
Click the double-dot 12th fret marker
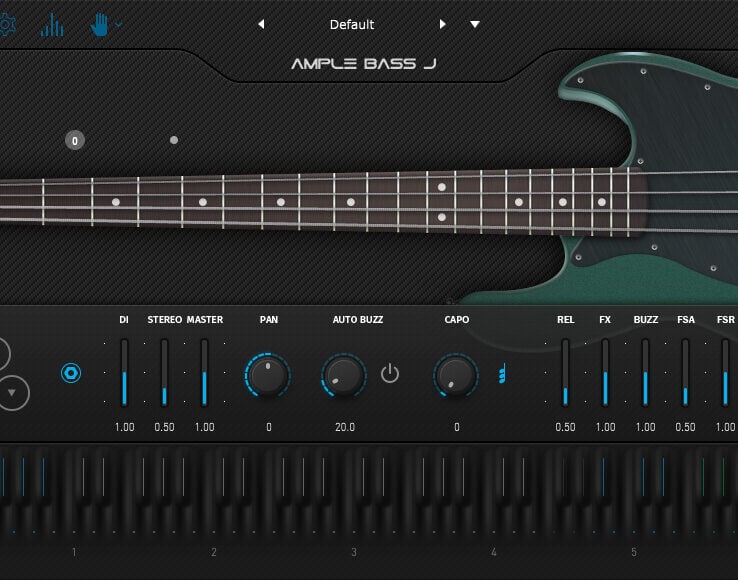click(x=441, y=202)
